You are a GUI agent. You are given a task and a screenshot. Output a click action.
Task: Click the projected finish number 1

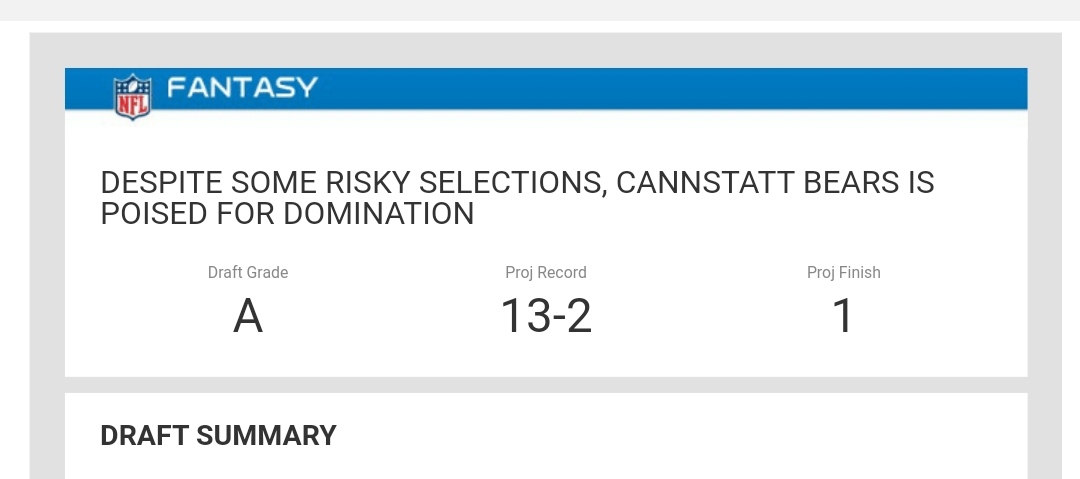(844, 316)
